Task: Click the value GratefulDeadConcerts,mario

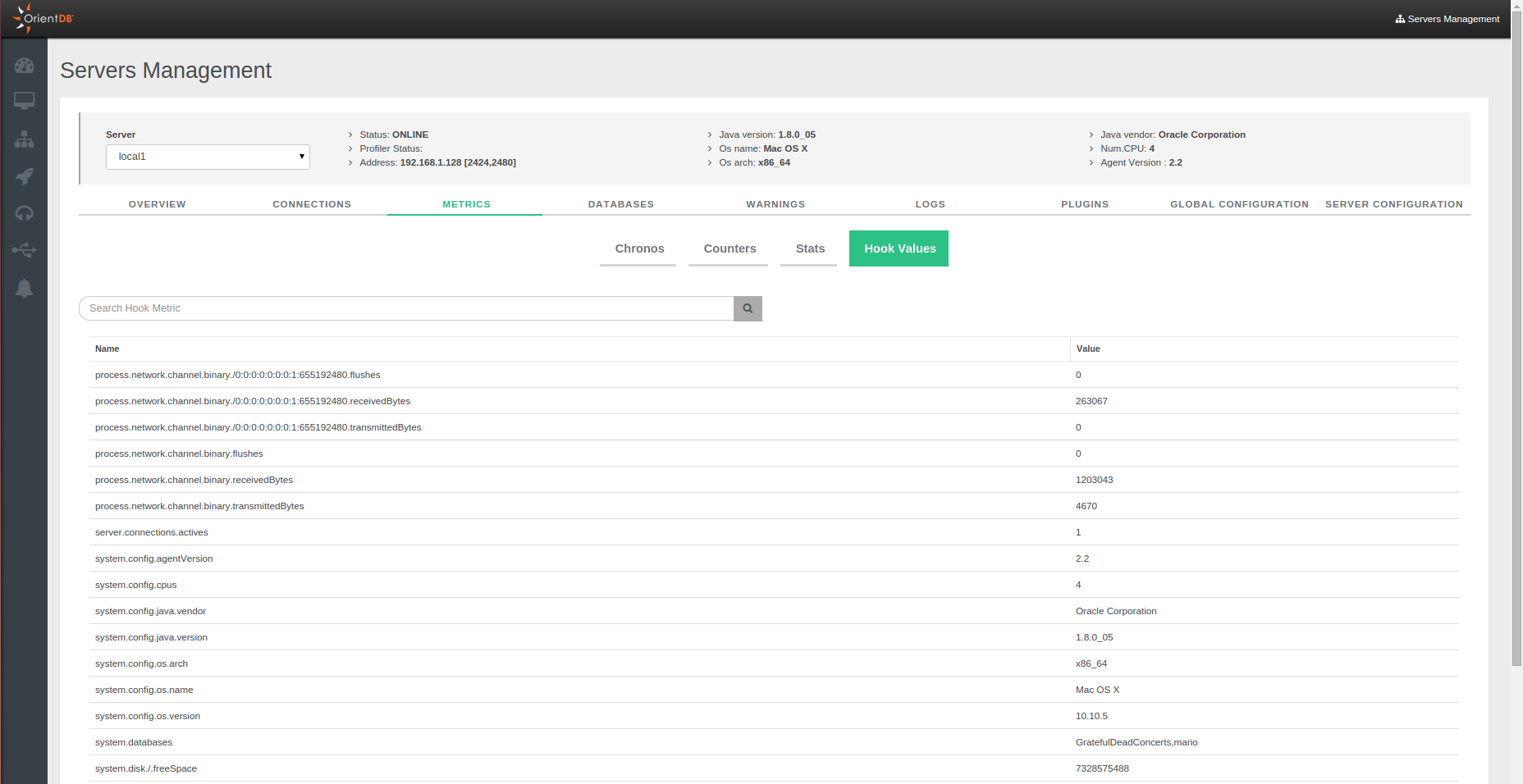Action: (x=1137, y=742)
